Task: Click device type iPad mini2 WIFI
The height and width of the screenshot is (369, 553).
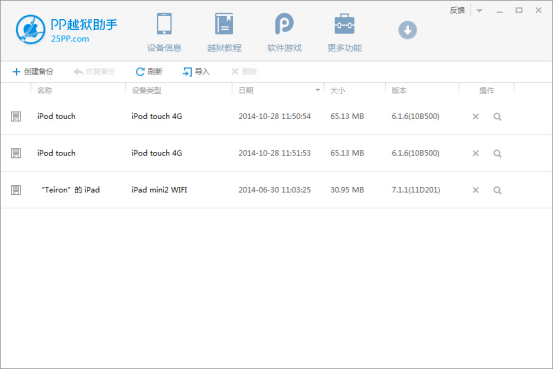Action: pos(159,190)
